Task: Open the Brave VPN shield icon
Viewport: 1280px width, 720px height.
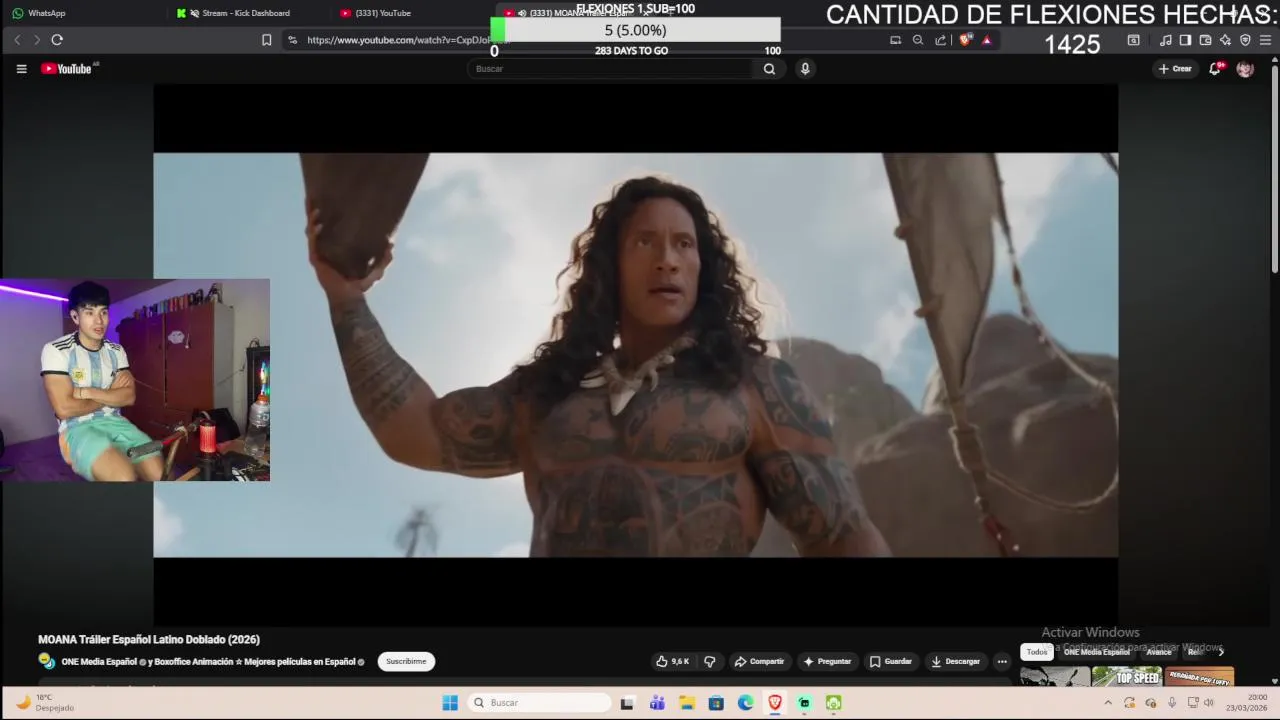Action: pyautogui.click(x=1245, y=40)
